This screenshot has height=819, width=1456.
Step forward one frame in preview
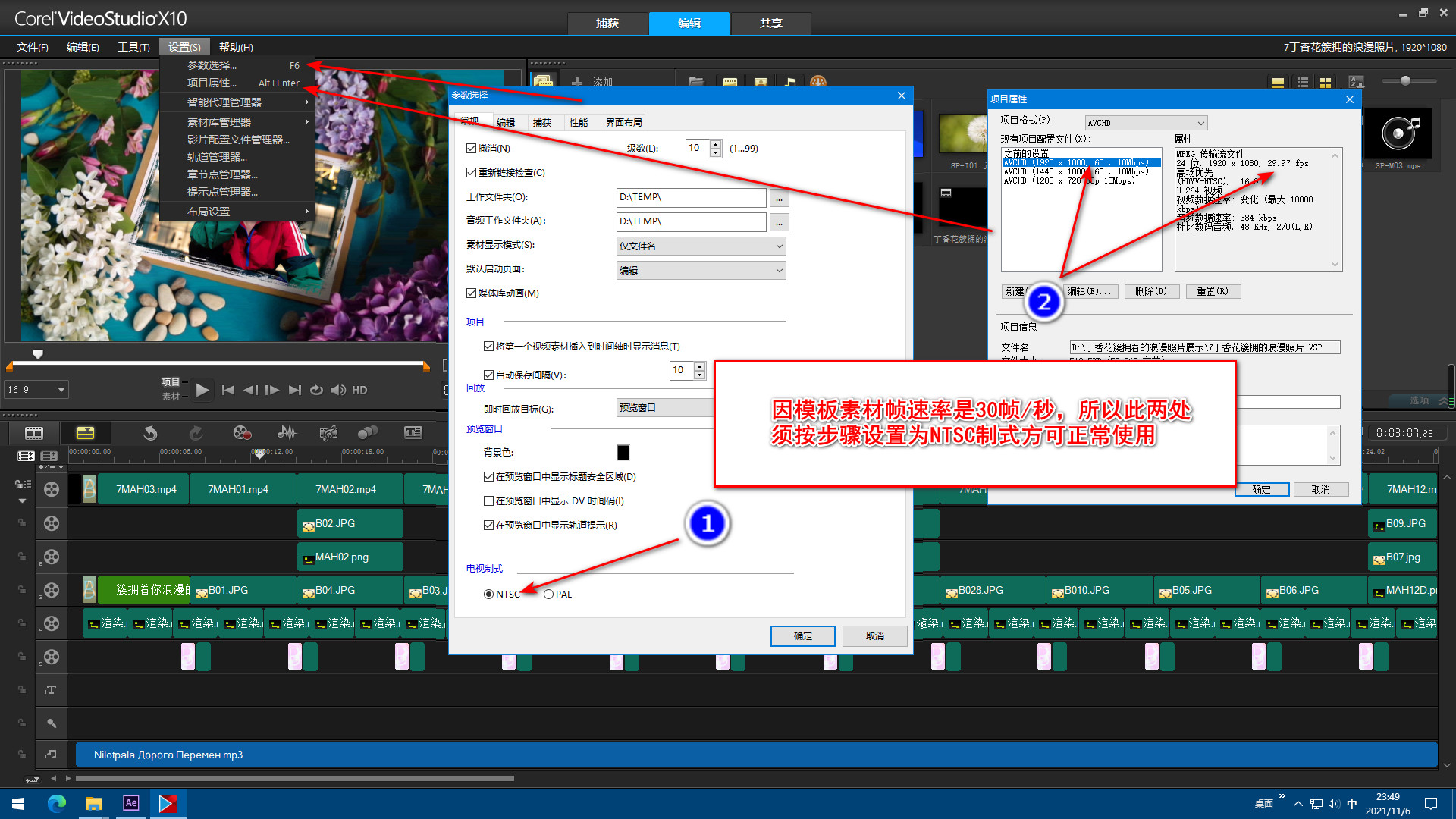(x=272, y=390)
